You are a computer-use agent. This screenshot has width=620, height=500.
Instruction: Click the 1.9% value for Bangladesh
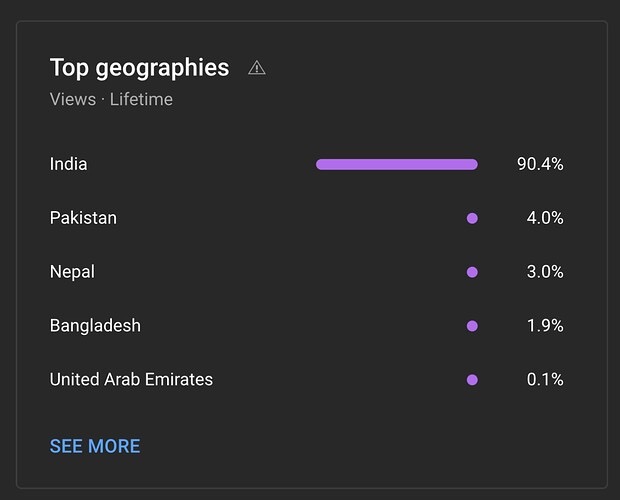[x=545, y=326]
